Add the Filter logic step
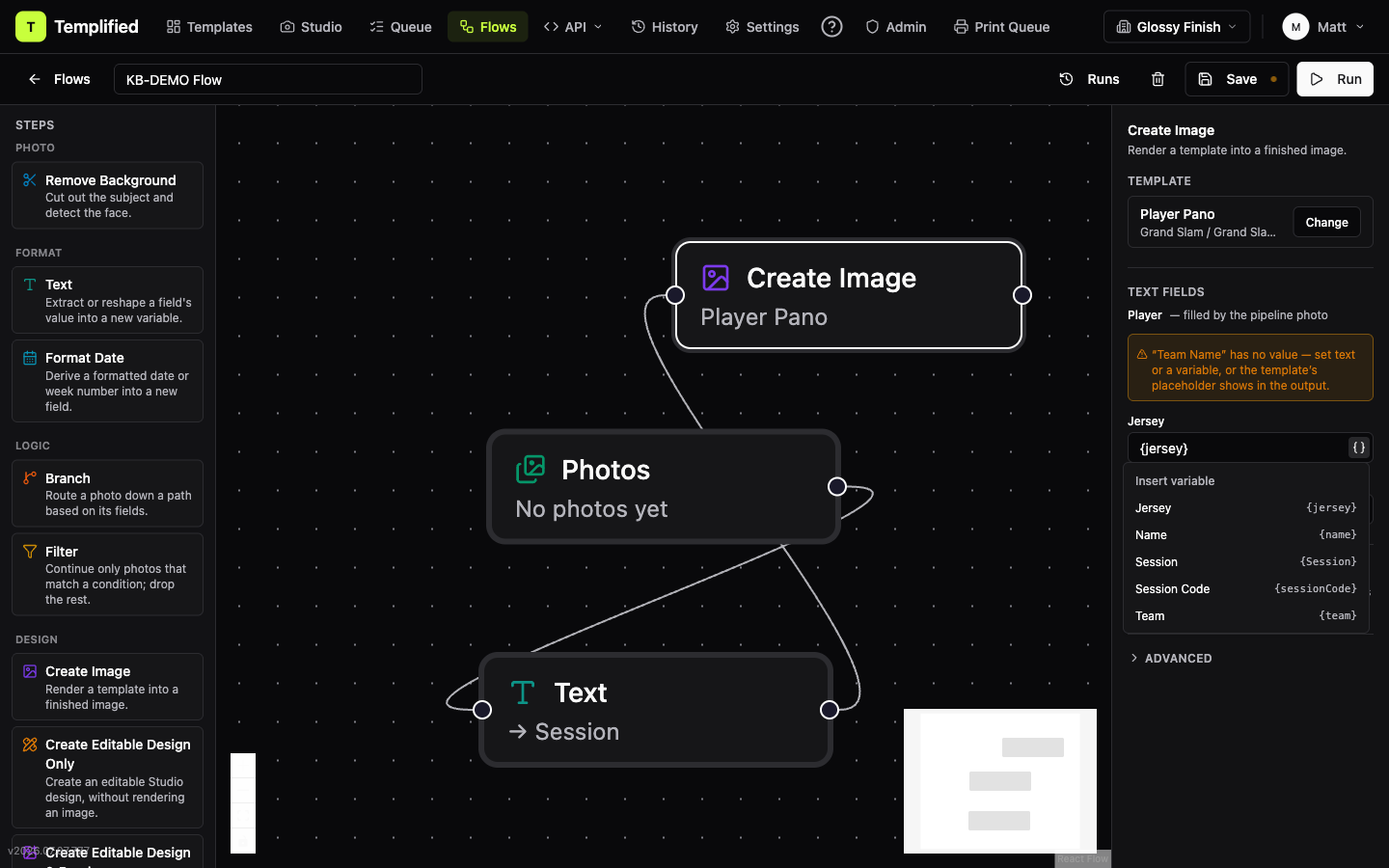 pos(107,575)
